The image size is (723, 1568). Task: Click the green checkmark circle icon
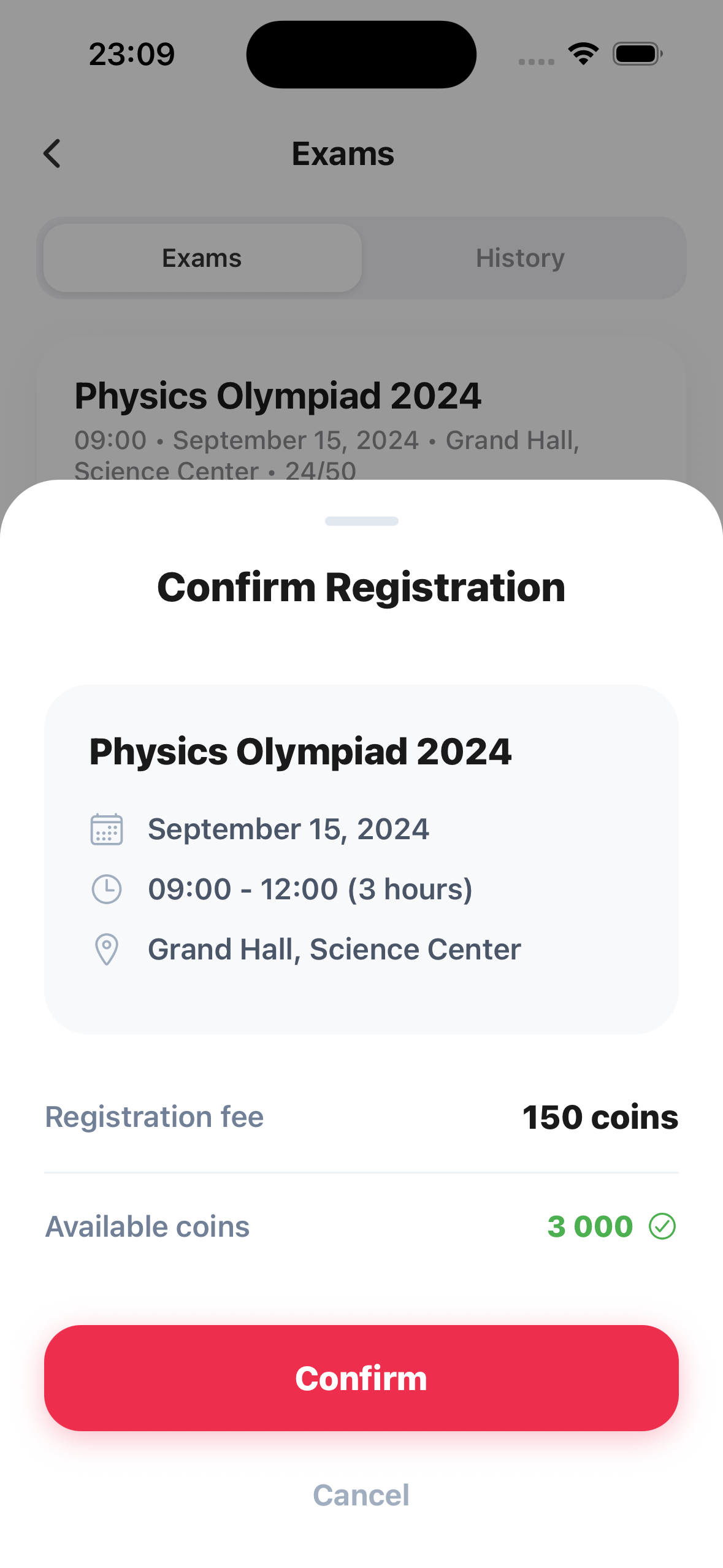click(662, 1227)
